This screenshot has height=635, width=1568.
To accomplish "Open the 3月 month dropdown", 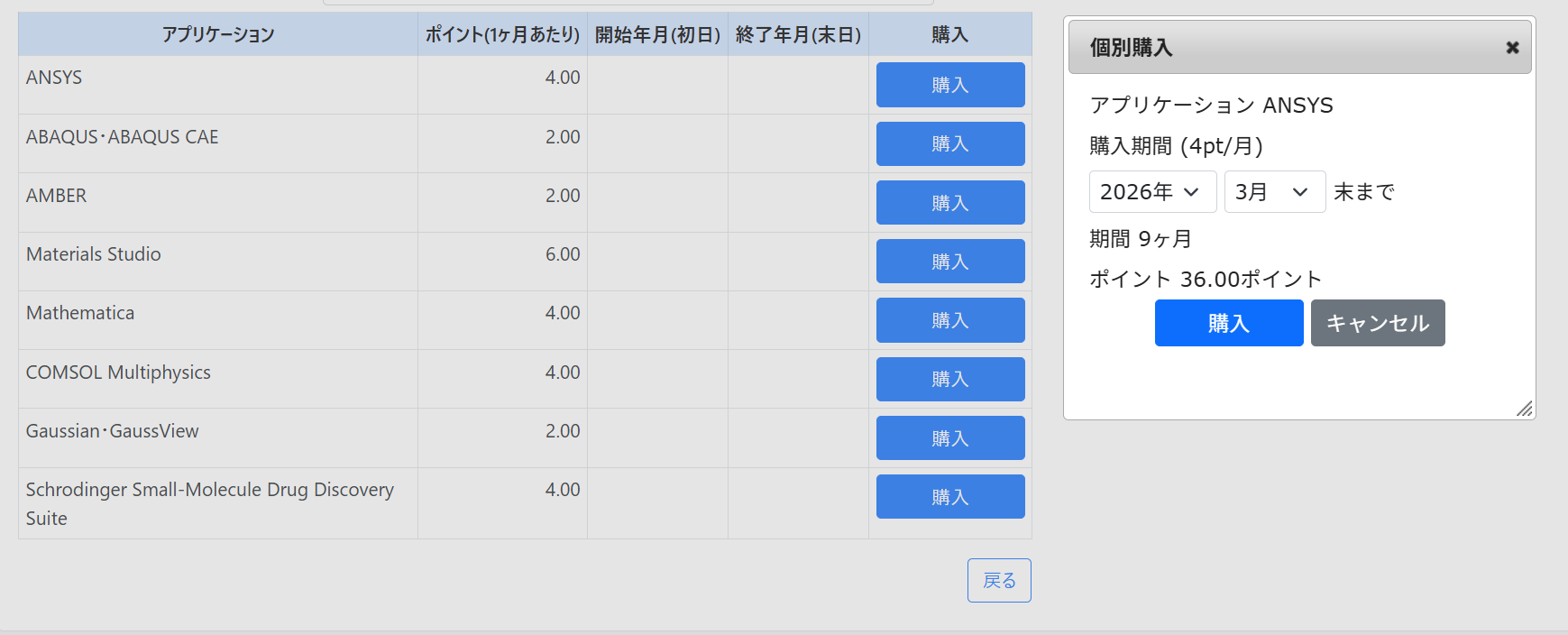I will click(1274, 192).
